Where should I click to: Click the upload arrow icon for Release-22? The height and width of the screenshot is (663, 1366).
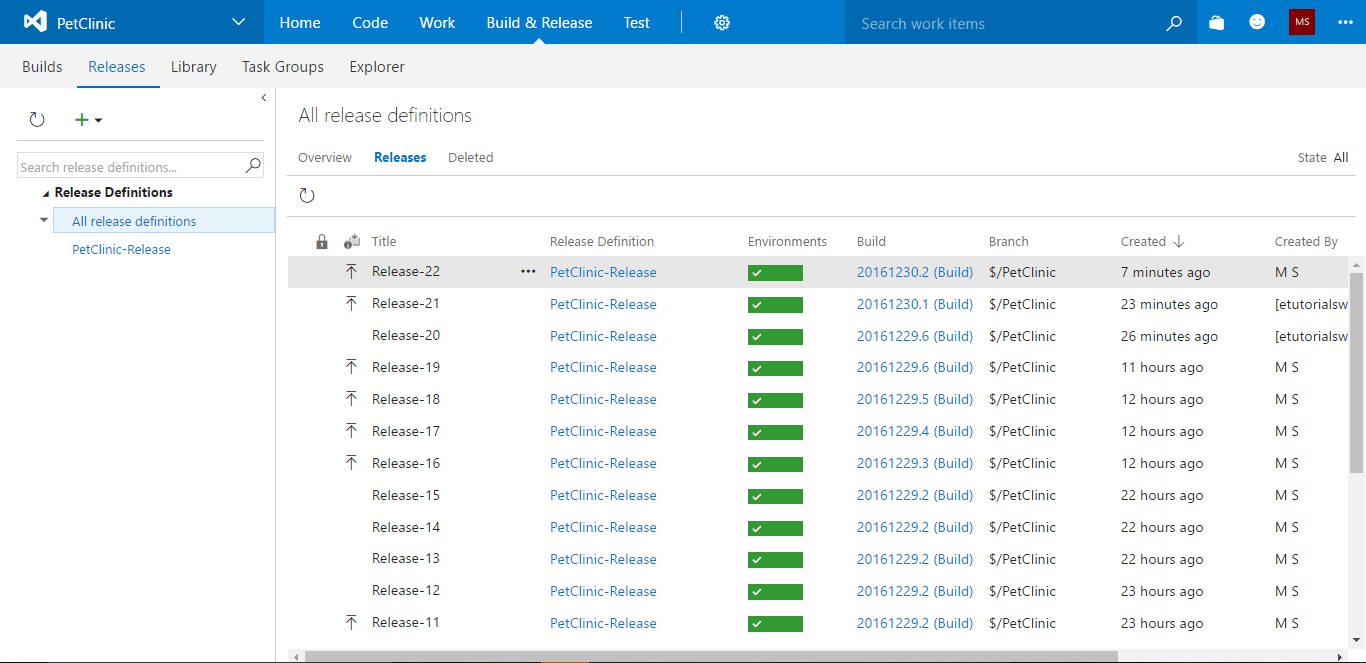tap(351, 271)
